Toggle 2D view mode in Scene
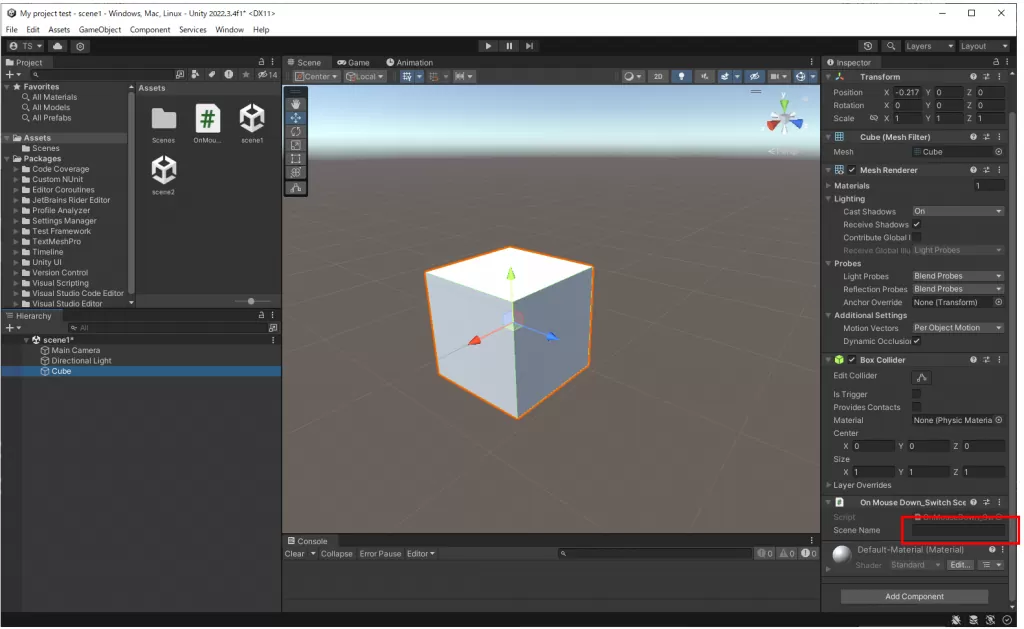Screen dimensions: 1024x629 coord(658,76)
